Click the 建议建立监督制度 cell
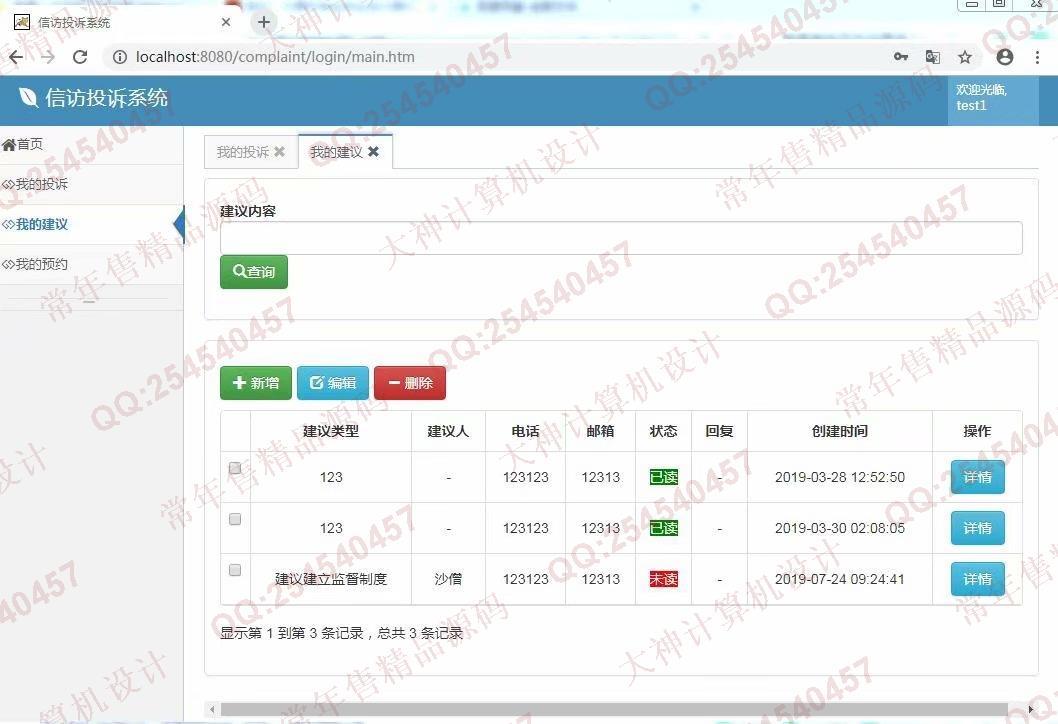The height and width of the screenshot is (724, 1058). (331, 579)
